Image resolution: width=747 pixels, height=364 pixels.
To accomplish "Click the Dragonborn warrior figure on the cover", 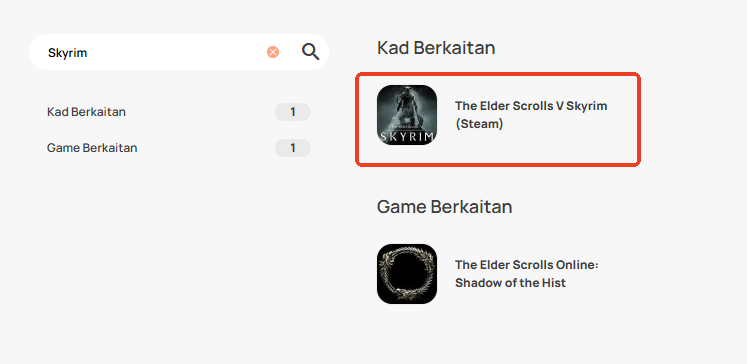I will pyautogui.click(x=406, y=106).
